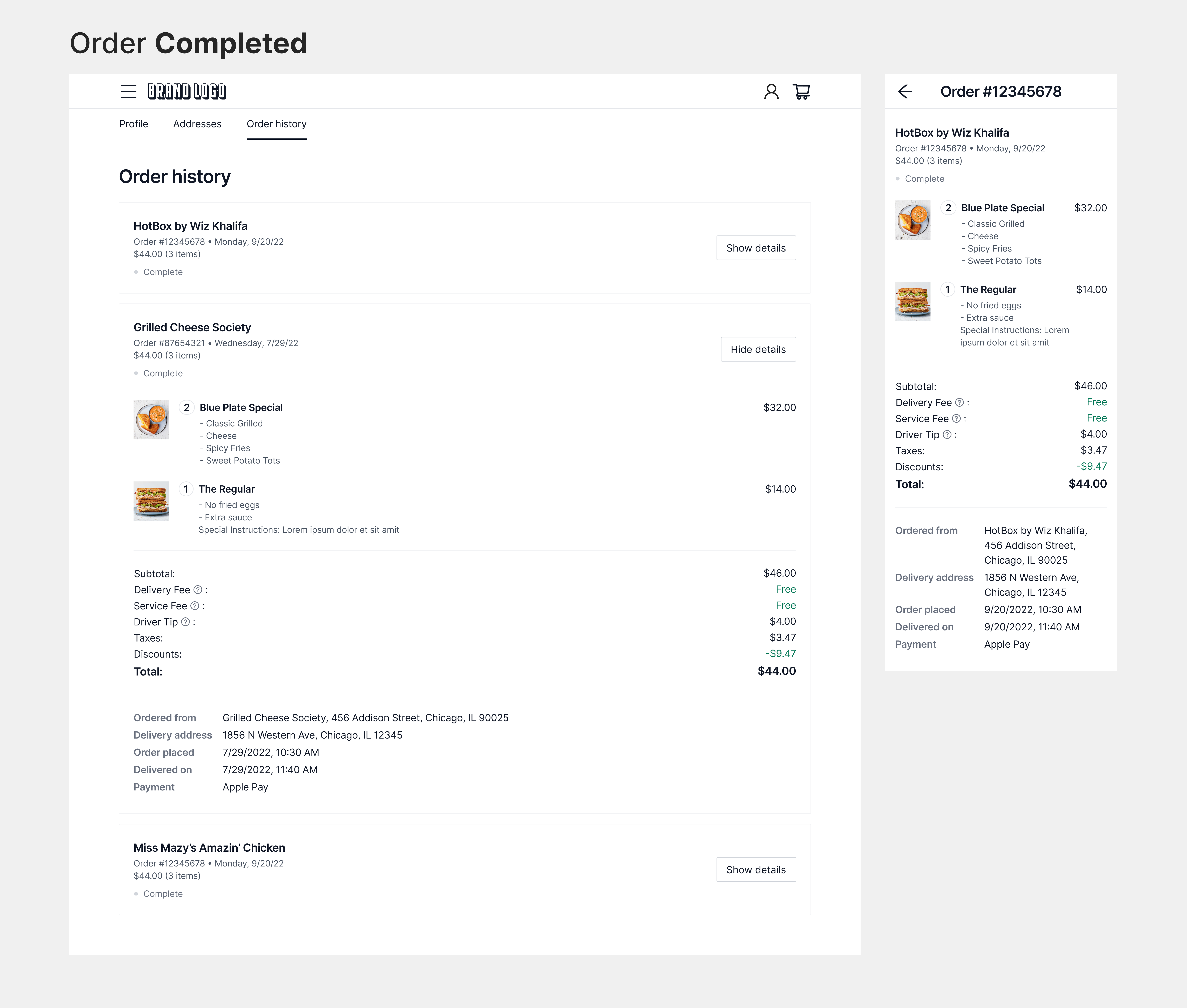Show details for HotBox by Wiz Khalifa order
Screen dimensions: 1187x1008
tap(755, 247)
